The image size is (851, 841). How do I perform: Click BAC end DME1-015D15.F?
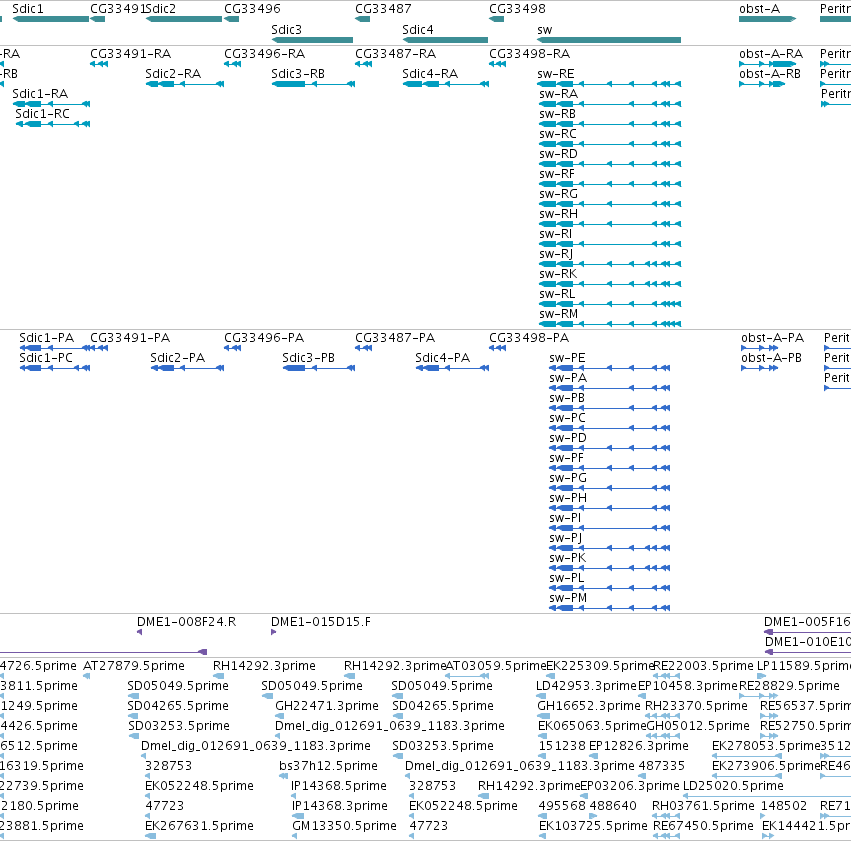click(274, 632)
